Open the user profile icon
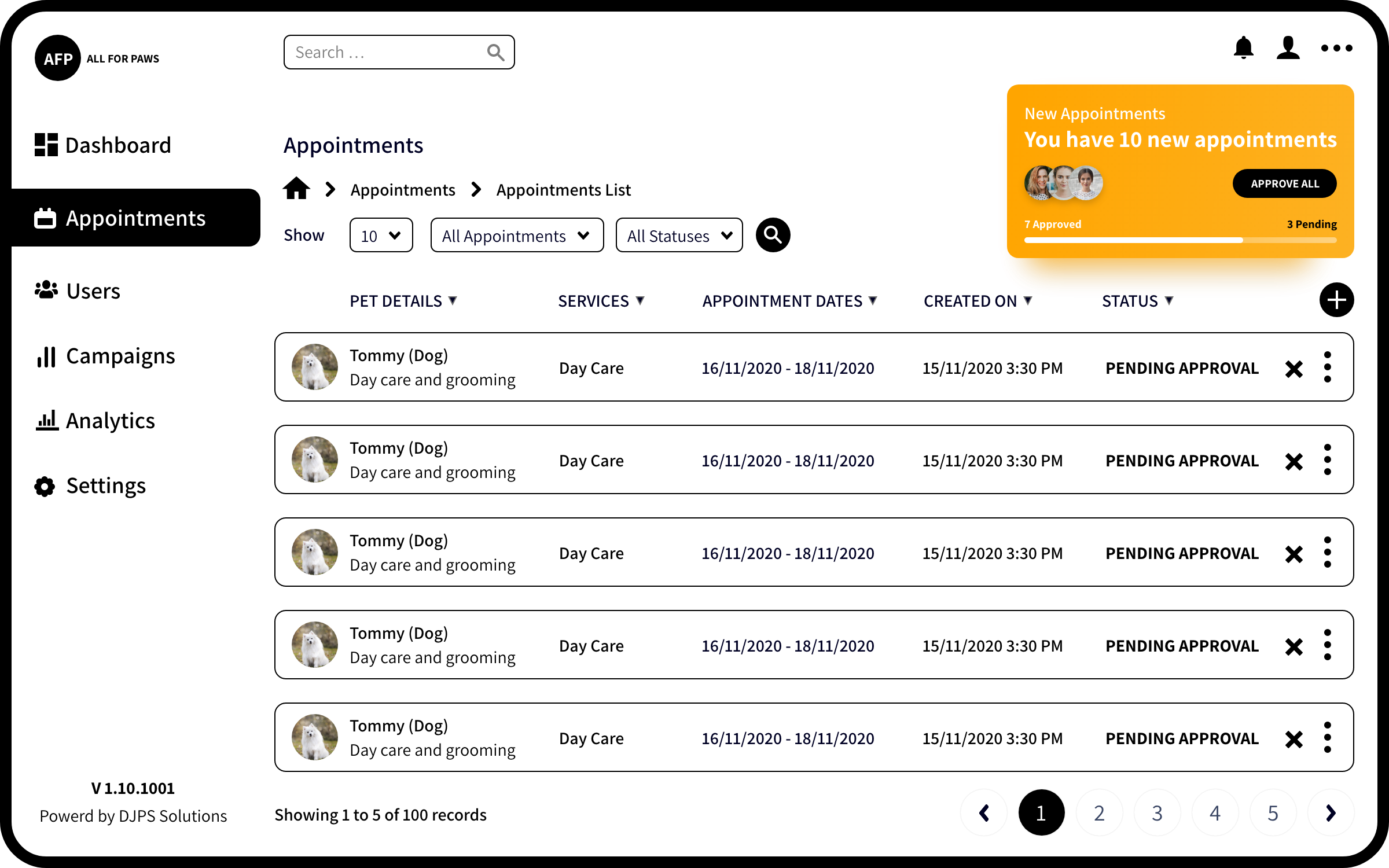The image size is (1389, 868). 1288,47
